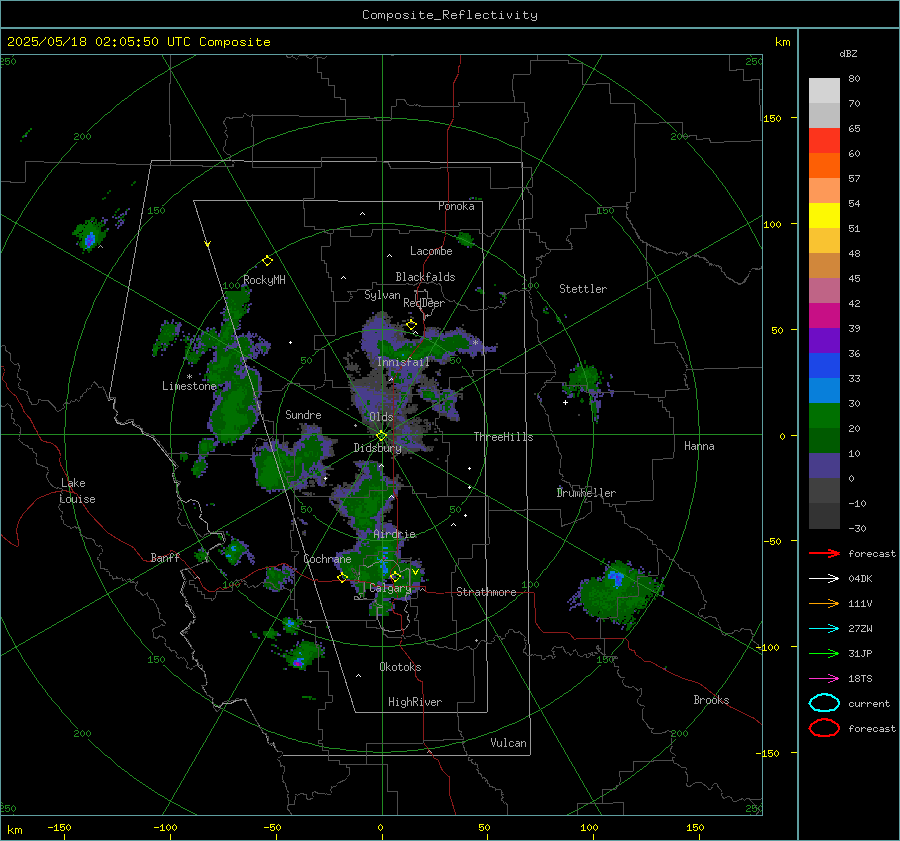Click the Sundre town label
Screen dimensions: 900x841
(x=303, y=414)
